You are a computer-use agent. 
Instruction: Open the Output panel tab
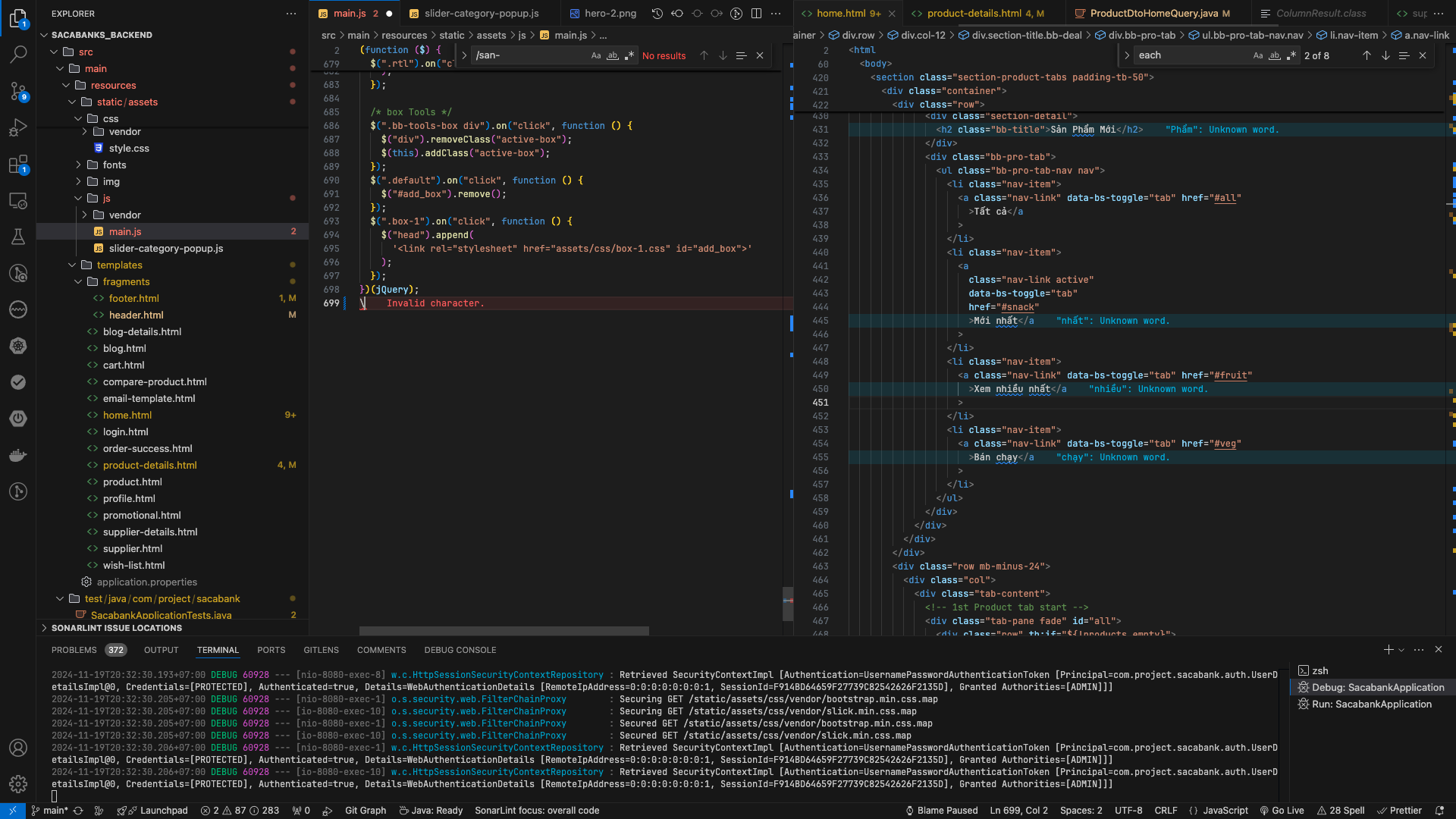(162, 650)
